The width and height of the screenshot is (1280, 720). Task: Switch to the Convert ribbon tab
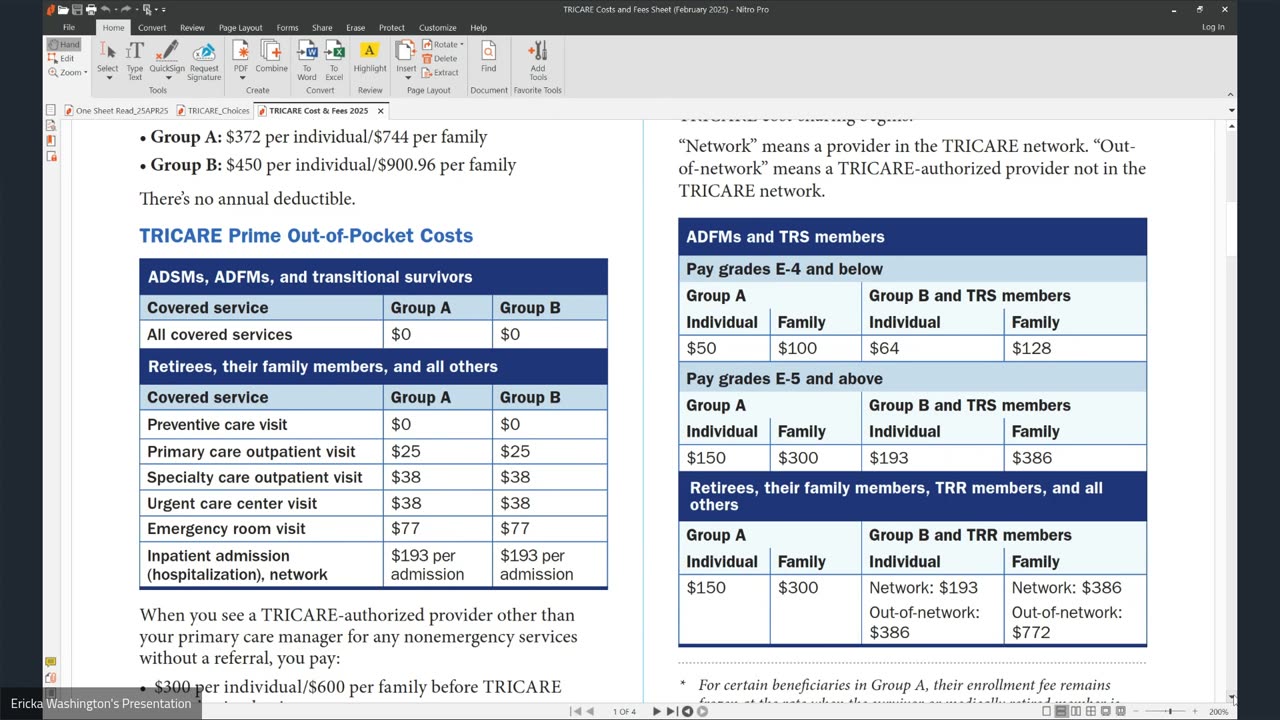(x=152, y=28)
